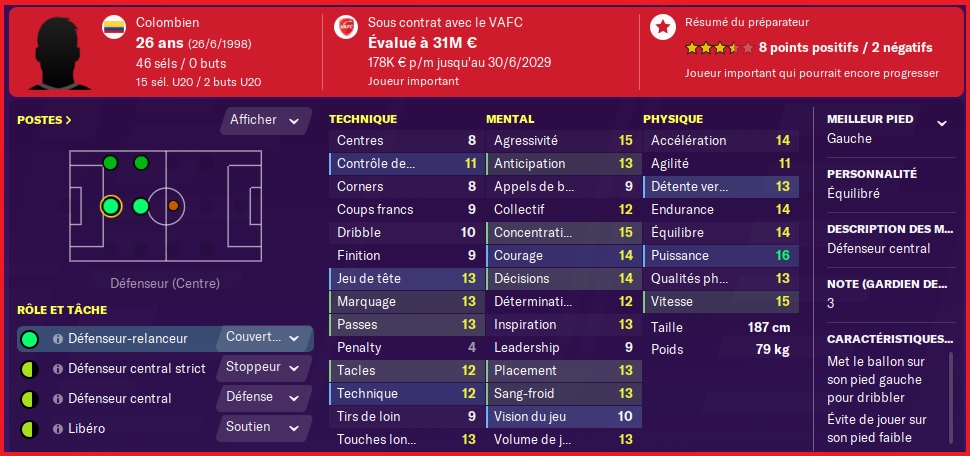Image resolution: width=970 pixels, height=456 pixels.
Task: Click the star icon next to Résumé du préparateur
Action: 663,27
